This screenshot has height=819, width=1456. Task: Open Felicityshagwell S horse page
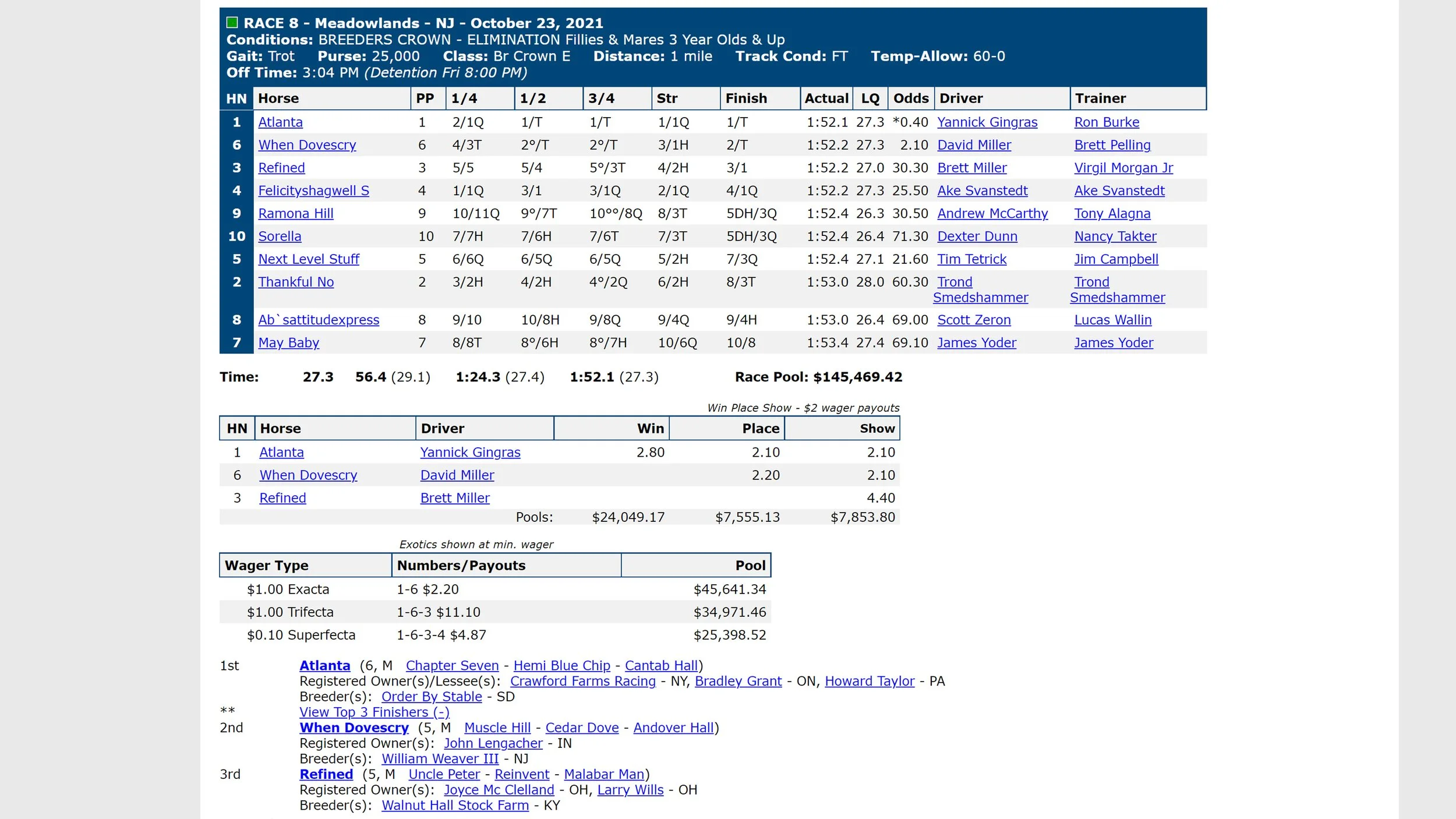tap(313, 191)
